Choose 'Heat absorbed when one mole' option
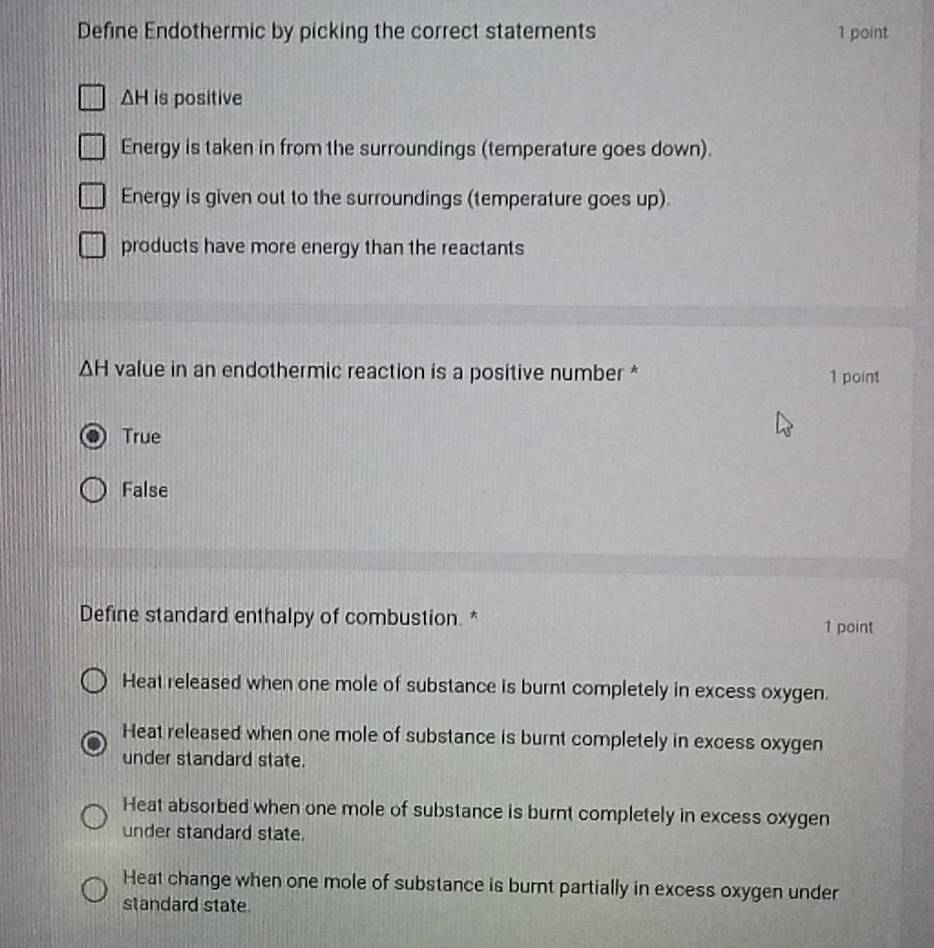 click(x=94, y=816)
